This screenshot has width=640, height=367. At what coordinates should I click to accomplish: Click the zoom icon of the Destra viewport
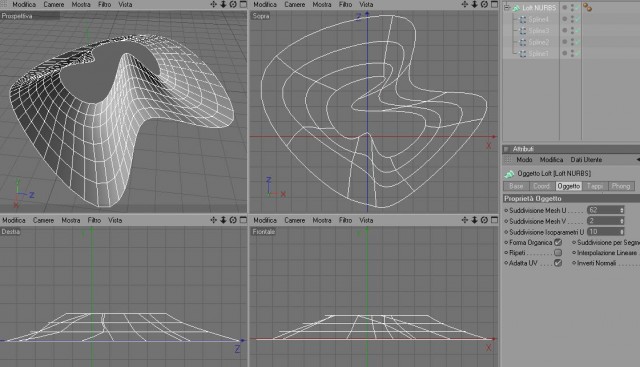pyautogui.click(x=223, y=220)
